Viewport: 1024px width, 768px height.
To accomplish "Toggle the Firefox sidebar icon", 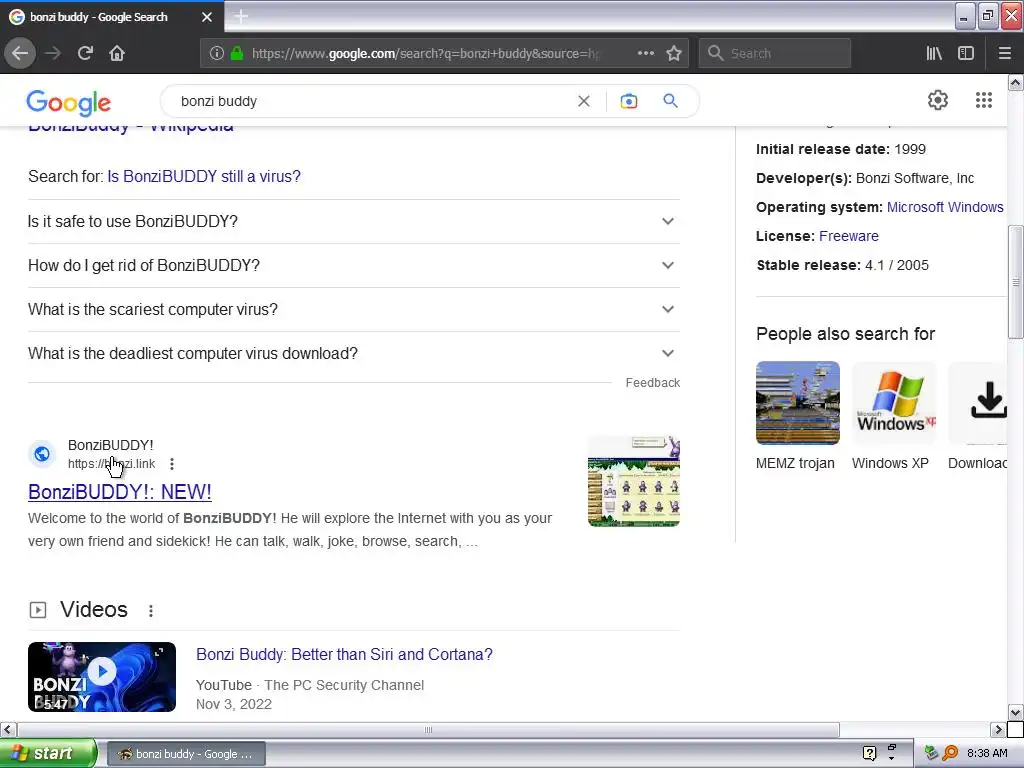I will click(966, 53).
